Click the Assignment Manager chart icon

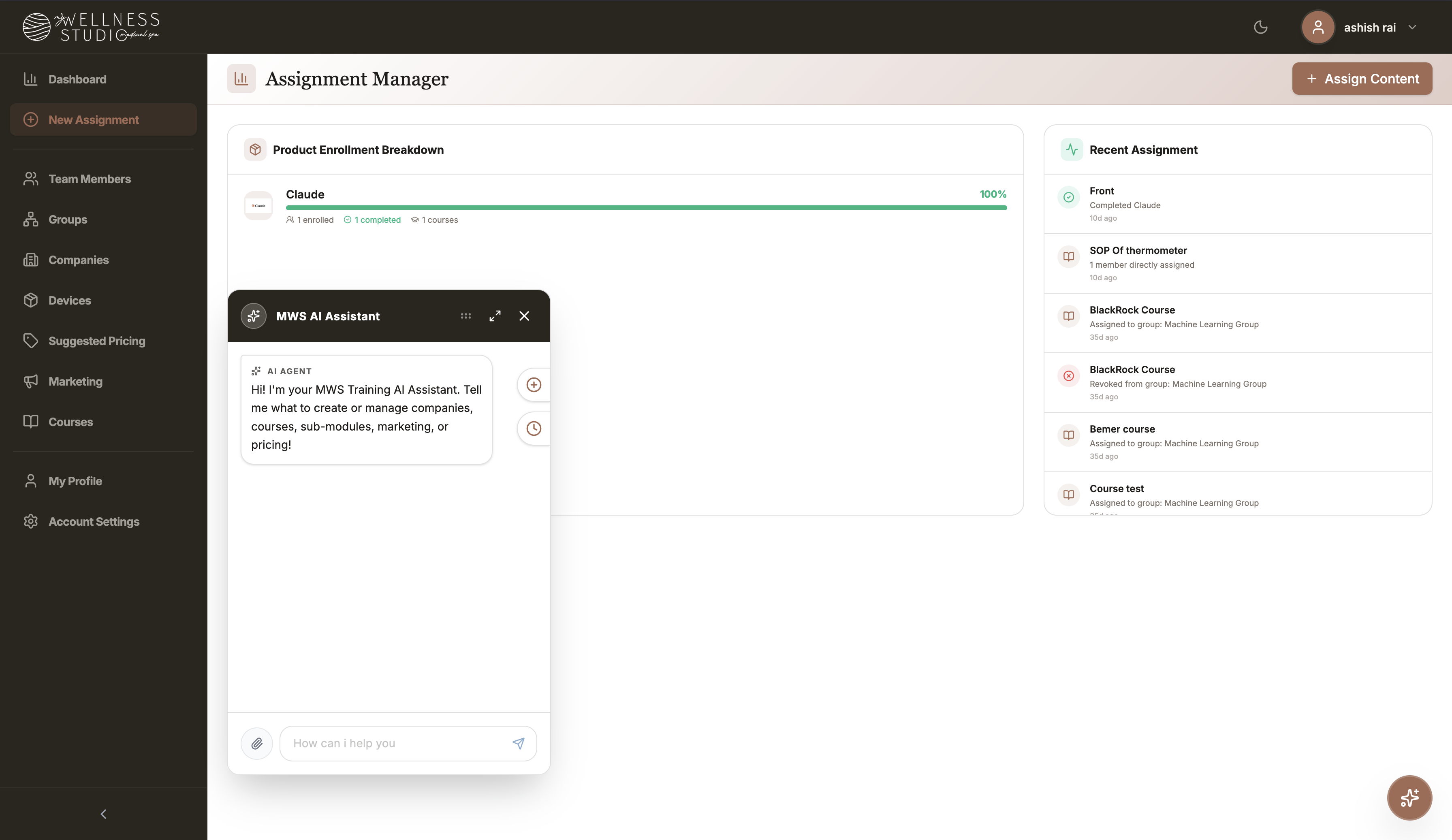click(x=241, y=78)
